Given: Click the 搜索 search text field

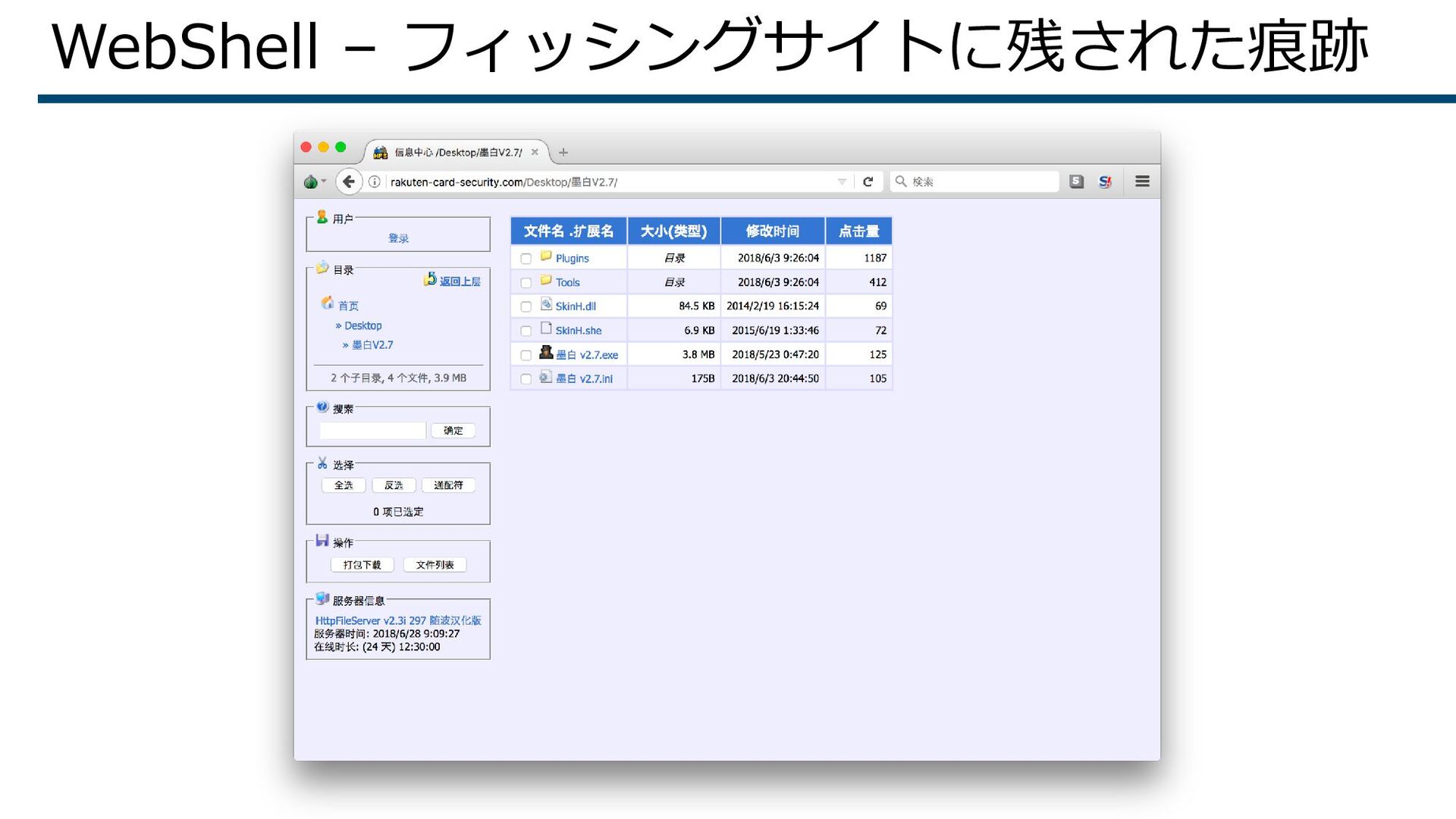Looking at the screenshot, I should pyautogui.click(x=372, y=431).
